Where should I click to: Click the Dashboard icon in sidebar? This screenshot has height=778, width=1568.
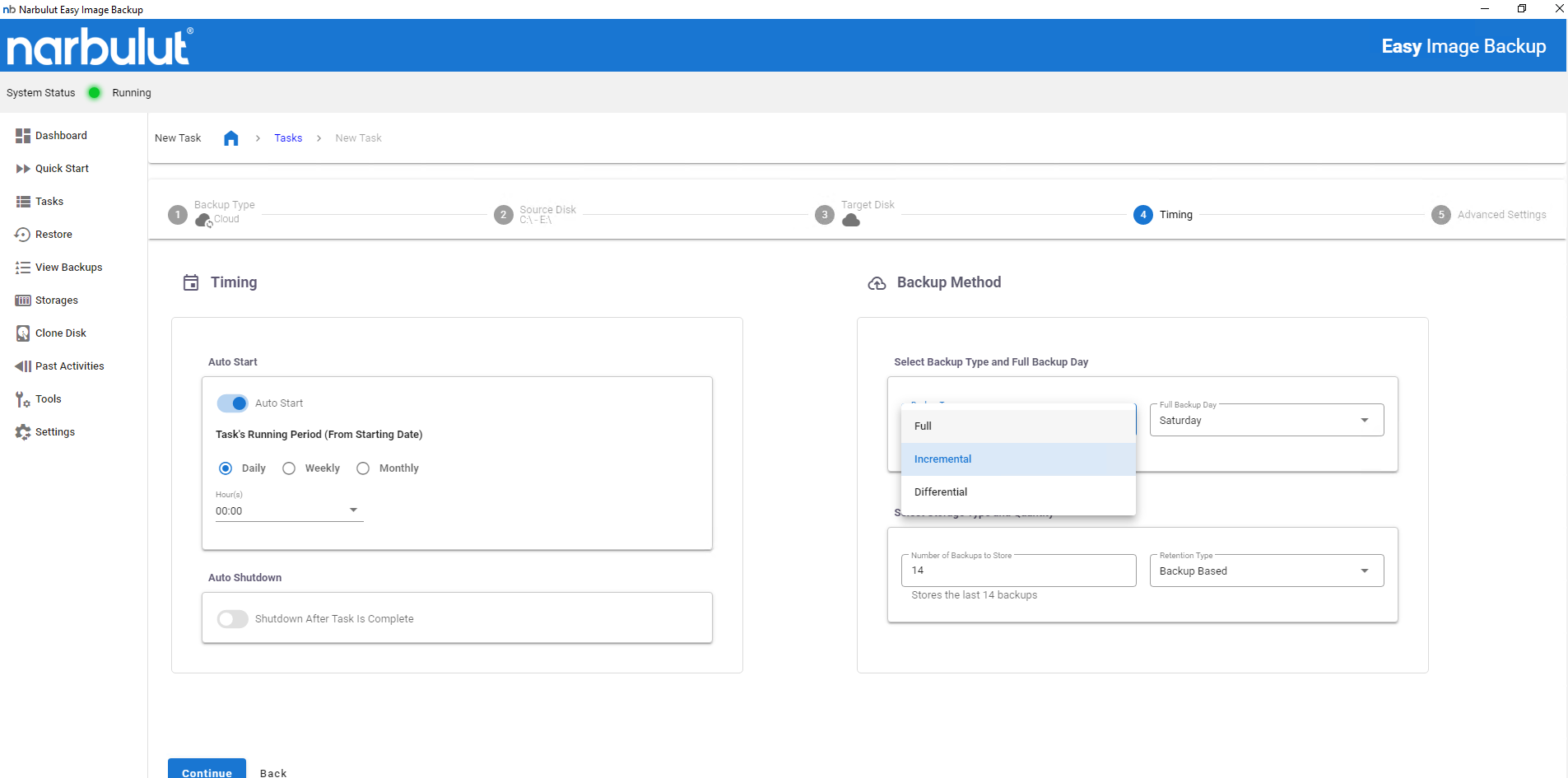pos(23,136)
